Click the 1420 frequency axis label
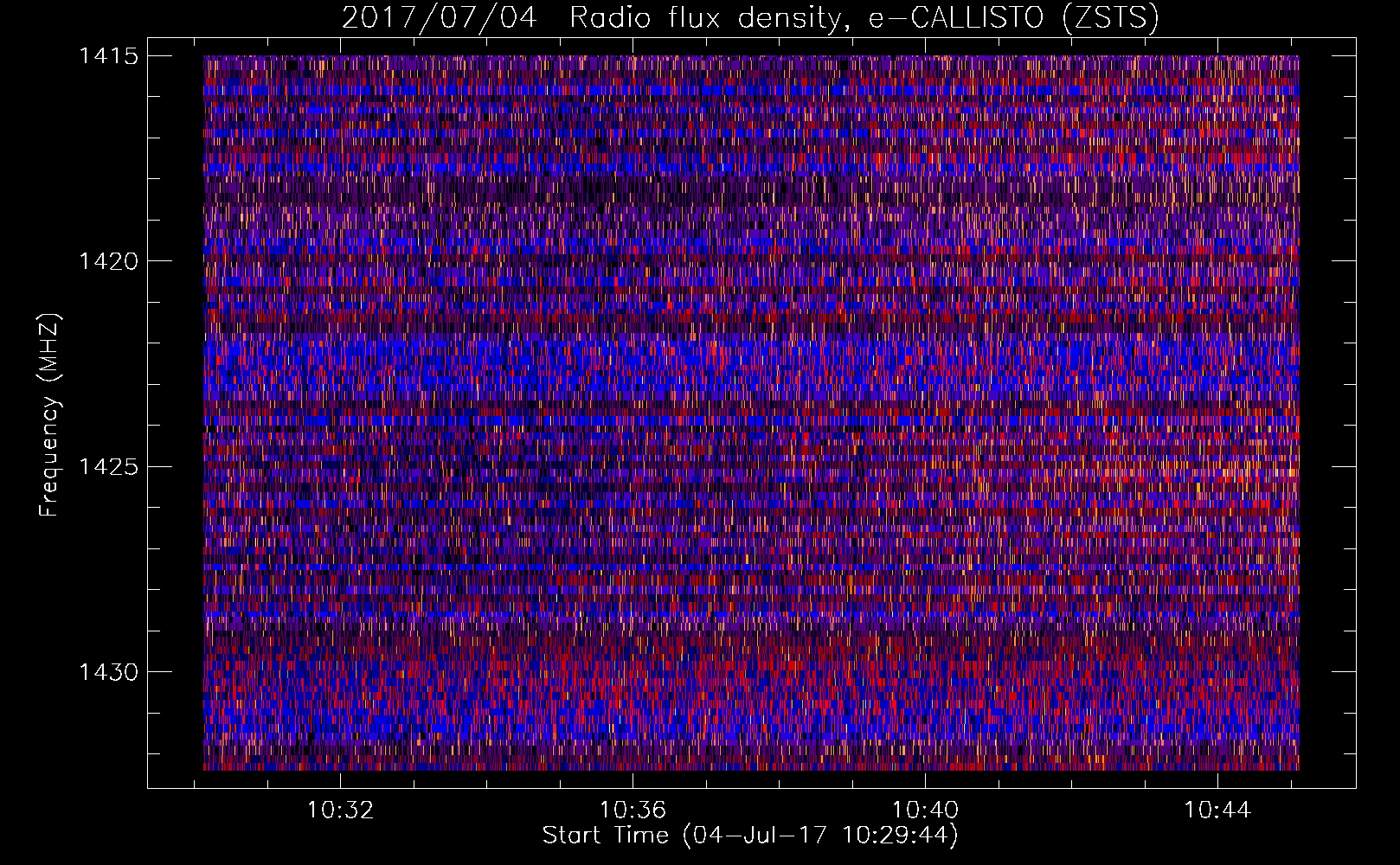 tap(108, 261)
